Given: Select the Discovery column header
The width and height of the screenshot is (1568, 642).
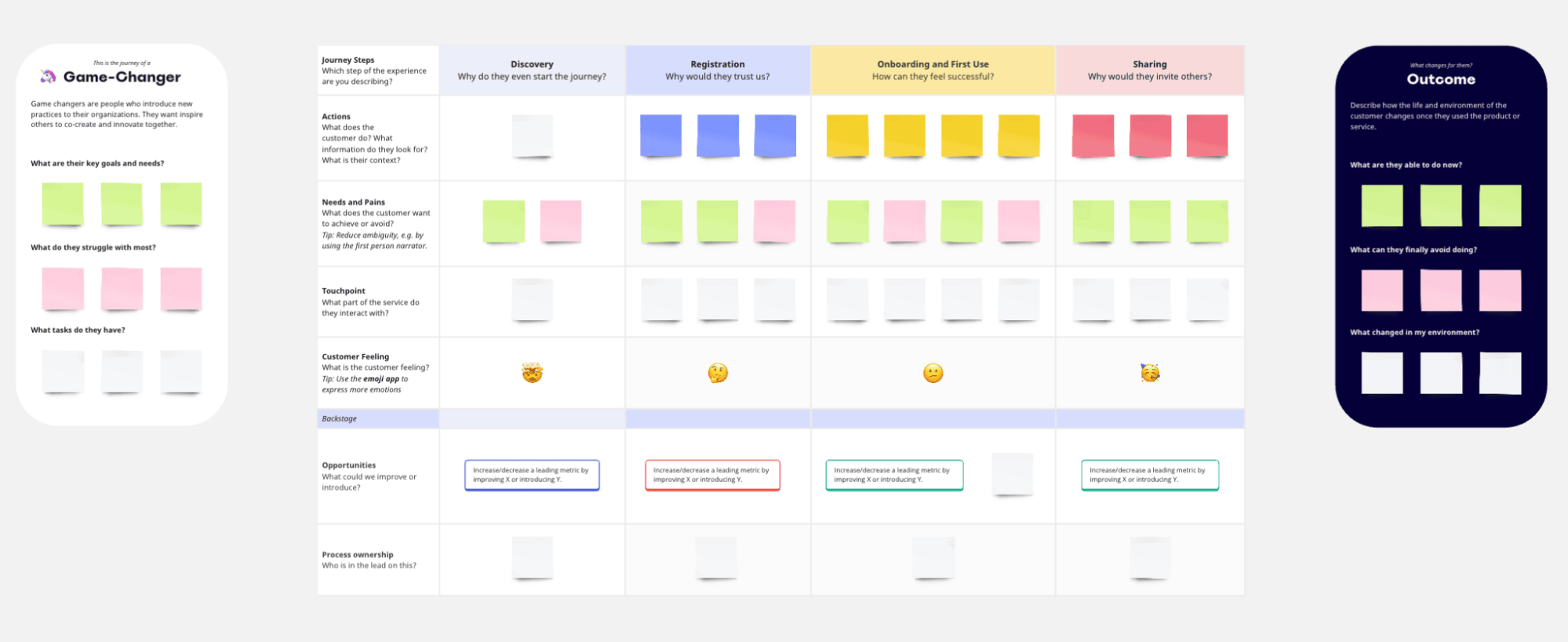Looking at the screenshot, I should click(x=532, y=71).
